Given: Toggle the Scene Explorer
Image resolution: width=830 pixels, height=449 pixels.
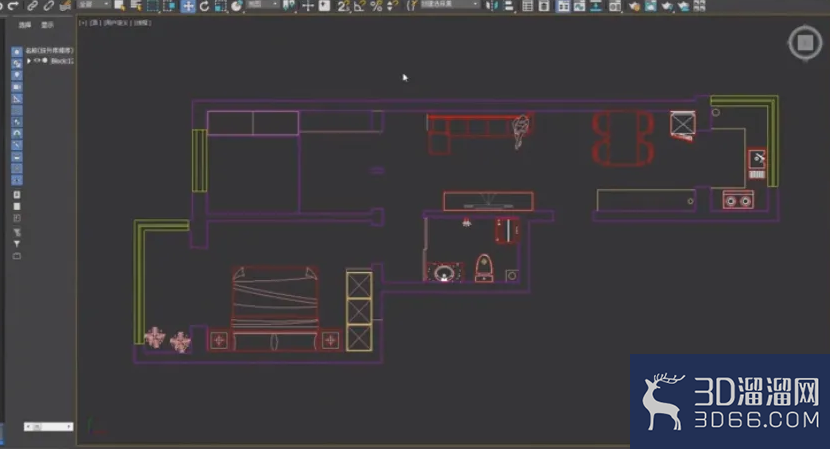Looking at the screenshot, I should point(527,6).
